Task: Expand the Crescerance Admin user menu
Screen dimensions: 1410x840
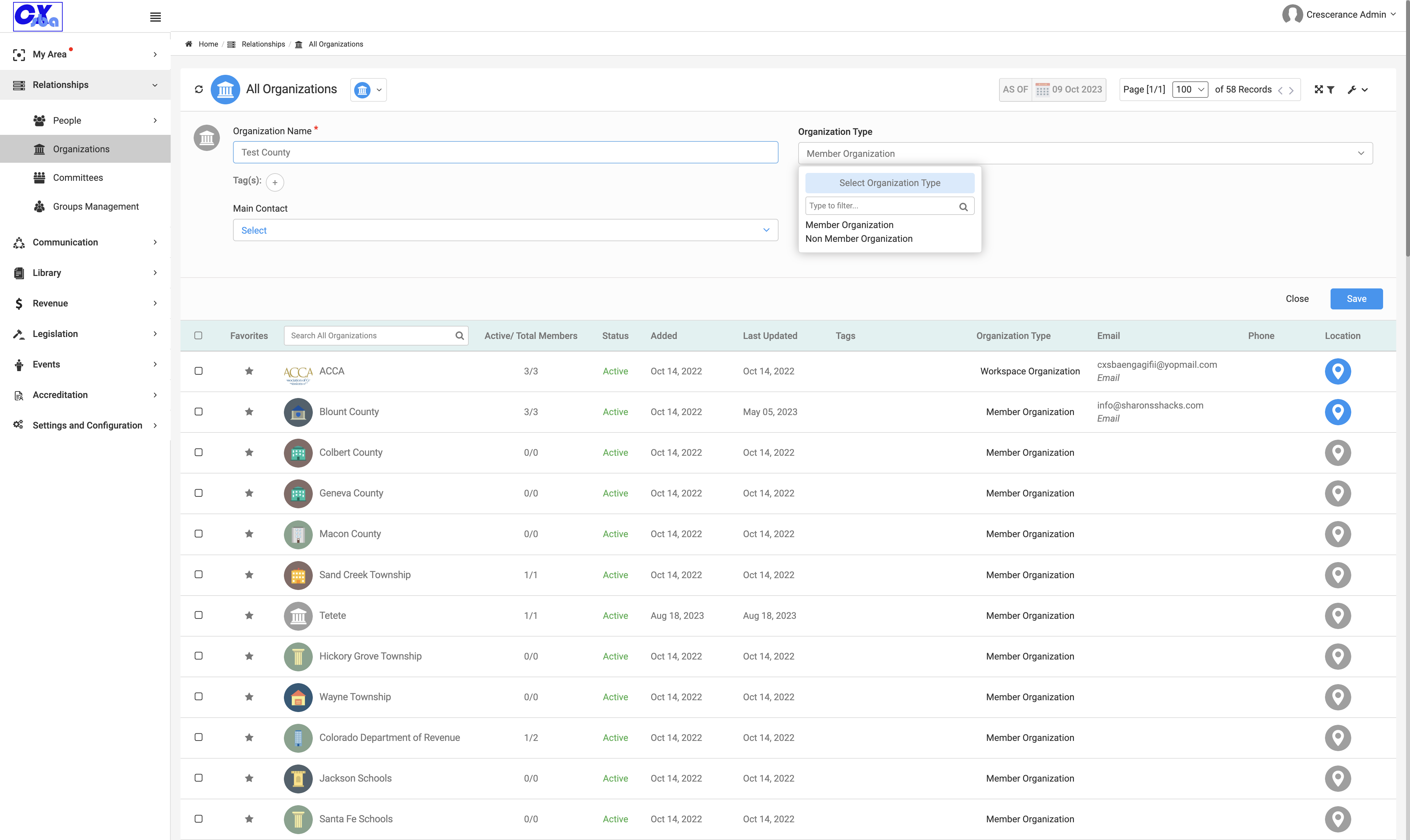Action: (1339, 15)
